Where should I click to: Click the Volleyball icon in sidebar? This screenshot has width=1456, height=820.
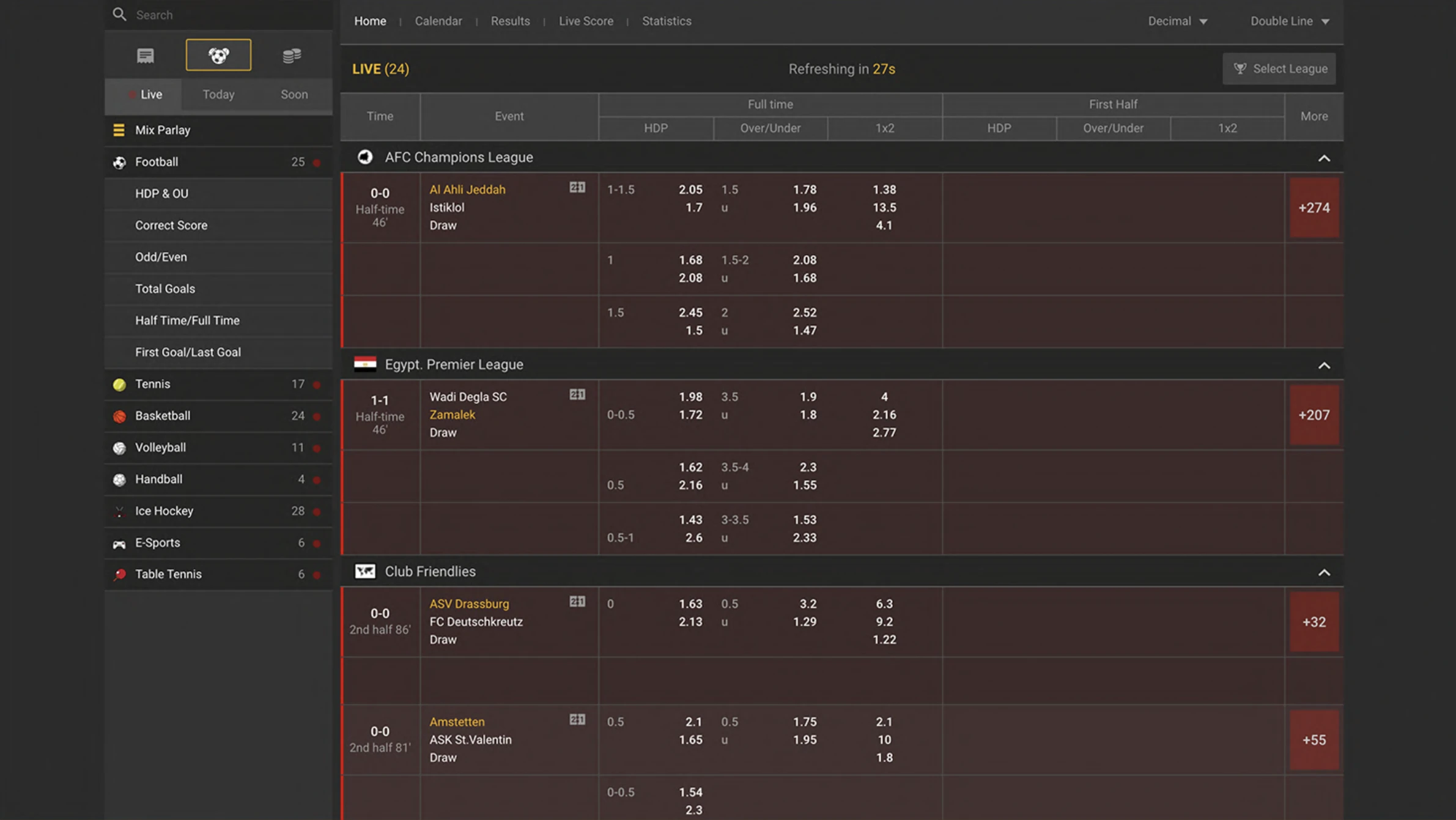(119, 448)
